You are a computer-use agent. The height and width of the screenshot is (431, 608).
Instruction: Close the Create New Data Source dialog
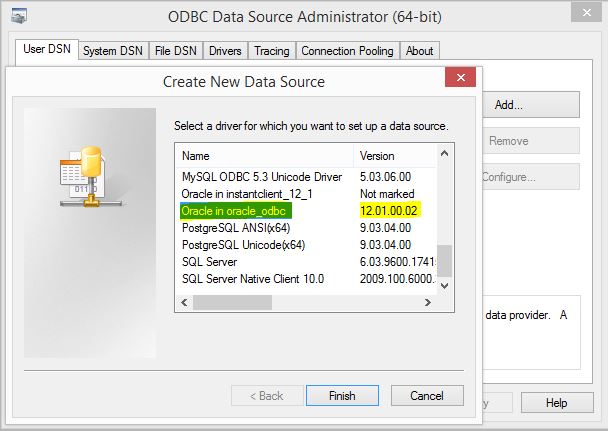click(460, 79)
